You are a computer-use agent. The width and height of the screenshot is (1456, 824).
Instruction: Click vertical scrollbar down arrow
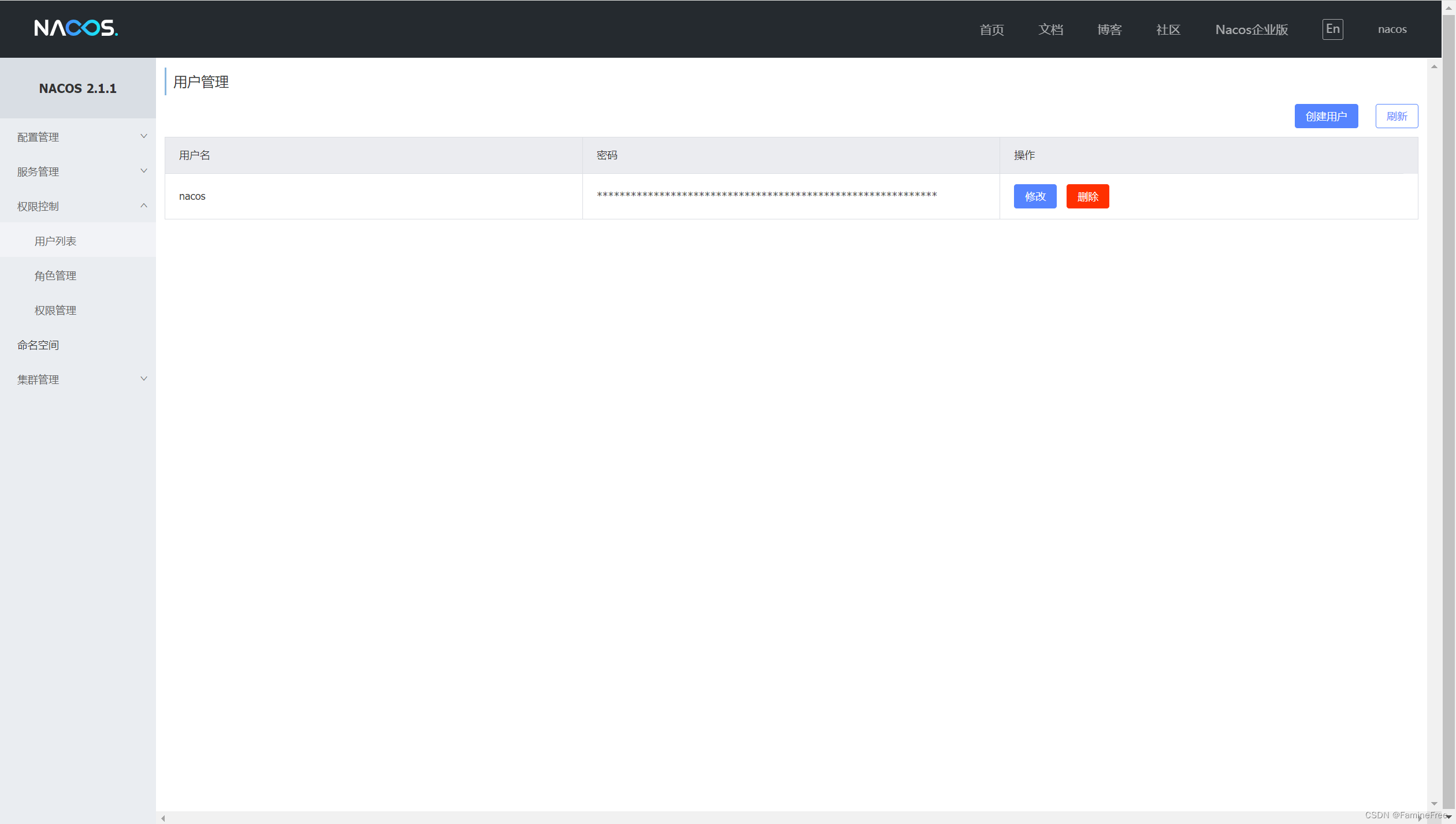1434,804
